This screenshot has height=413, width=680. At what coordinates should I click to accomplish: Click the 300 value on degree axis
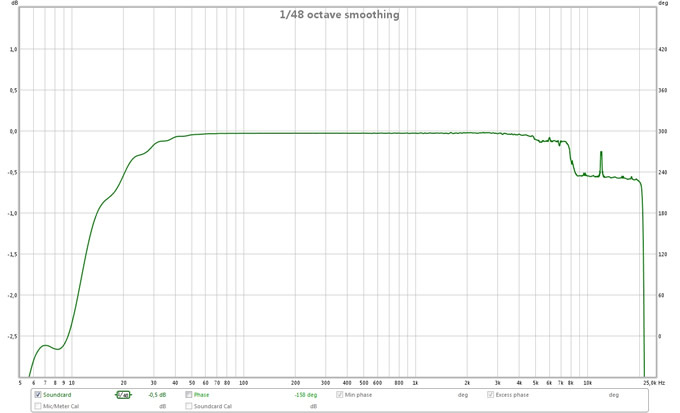tap(663, 131)
